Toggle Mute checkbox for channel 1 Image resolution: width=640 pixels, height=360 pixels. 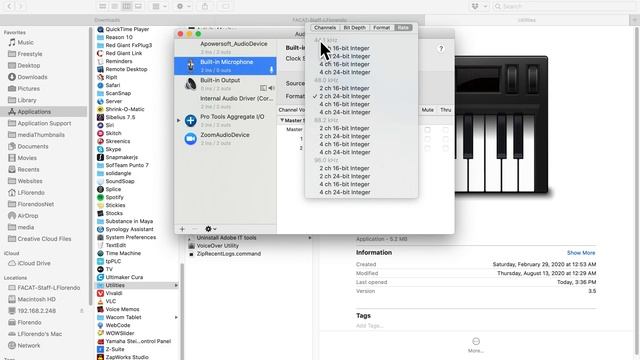[x=427, y=139]
